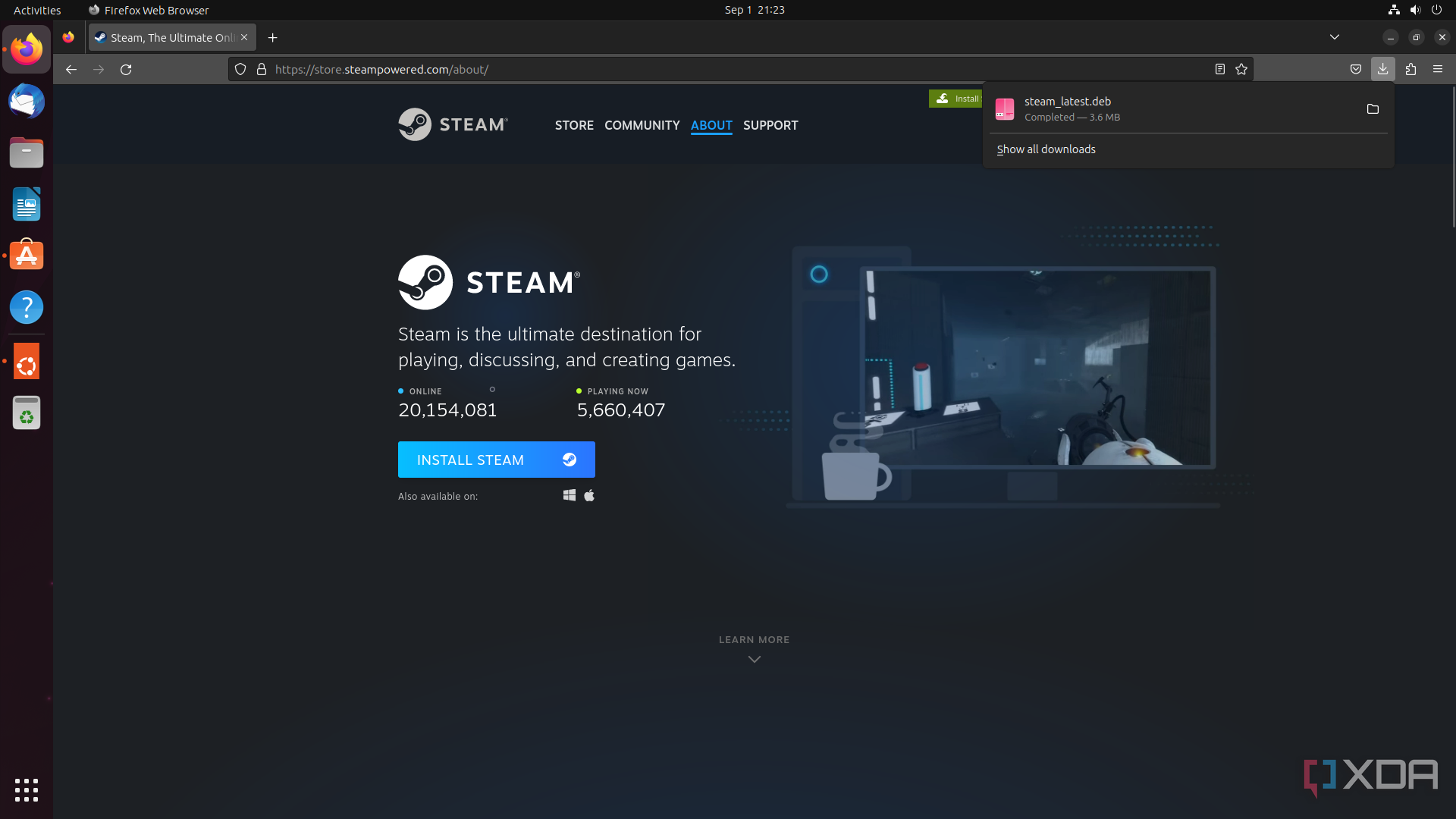
Task: Click the Ubuntu Software Center icon in dock
Action: pos(26,254)
